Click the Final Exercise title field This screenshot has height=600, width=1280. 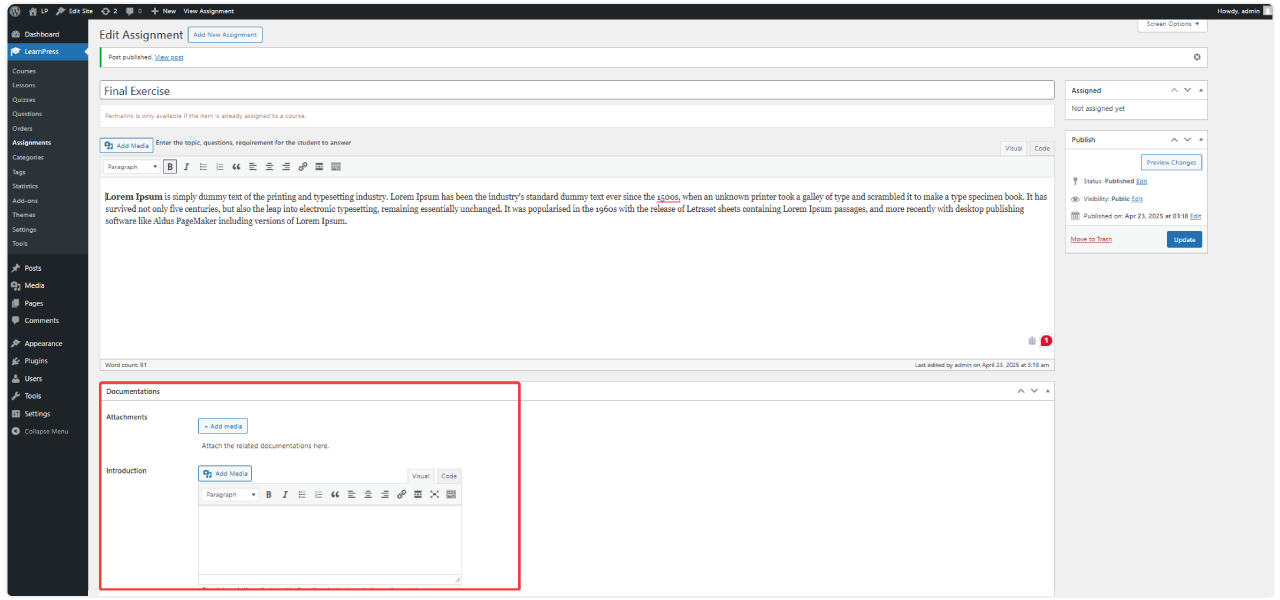tap(577, 91)
